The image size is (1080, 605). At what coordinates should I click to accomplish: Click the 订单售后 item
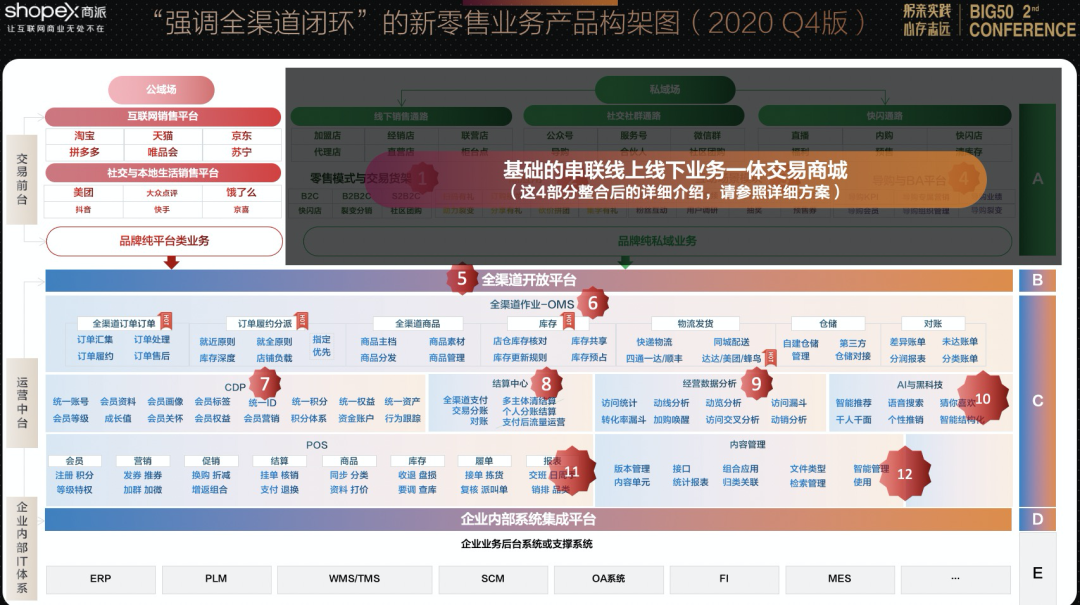152,356
